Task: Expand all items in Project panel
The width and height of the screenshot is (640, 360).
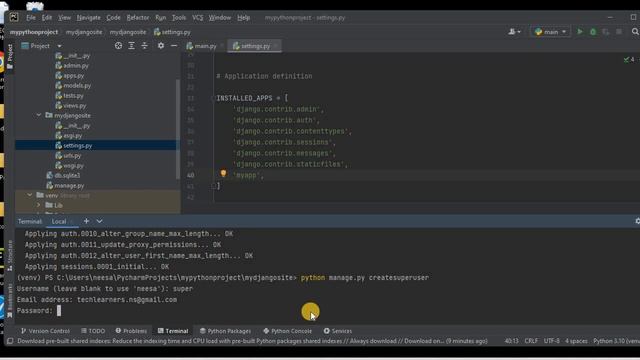Action: point(131,46)
